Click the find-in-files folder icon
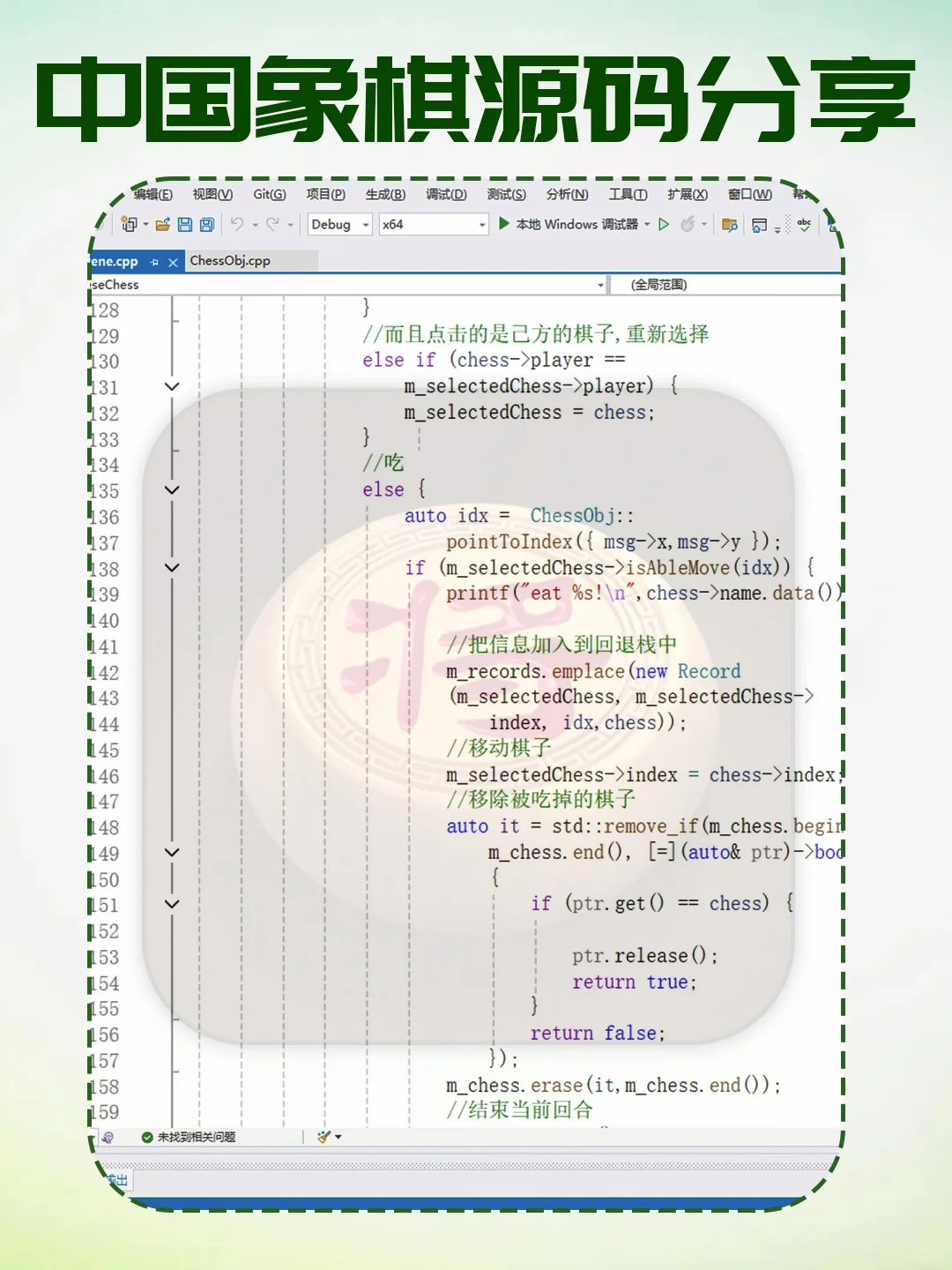The height and width of the screenshot is (1270, 952). pos(729,225)
